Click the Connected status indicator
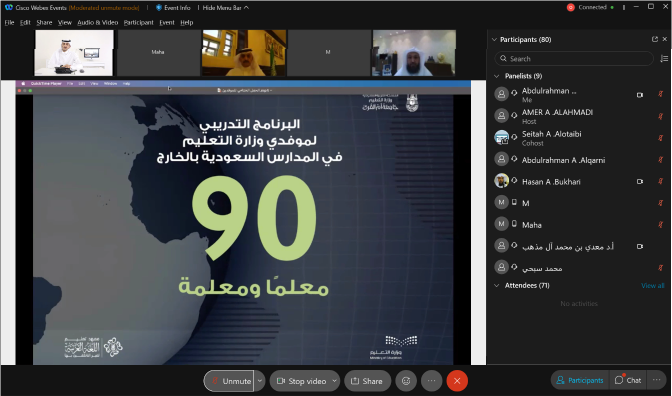Screen dimensions: 672x396 (595, 7)
